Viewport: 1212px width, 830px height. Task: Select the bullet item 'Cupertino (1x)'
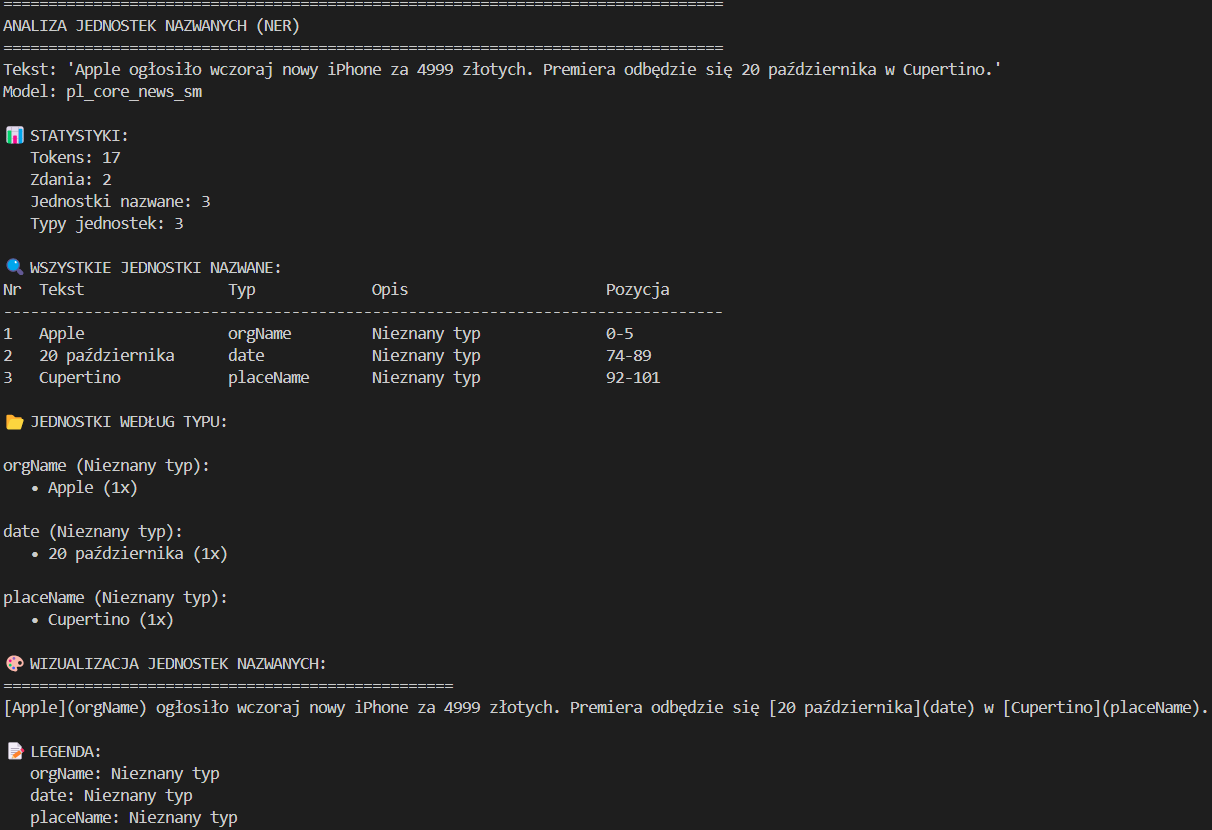pos(111,619)
